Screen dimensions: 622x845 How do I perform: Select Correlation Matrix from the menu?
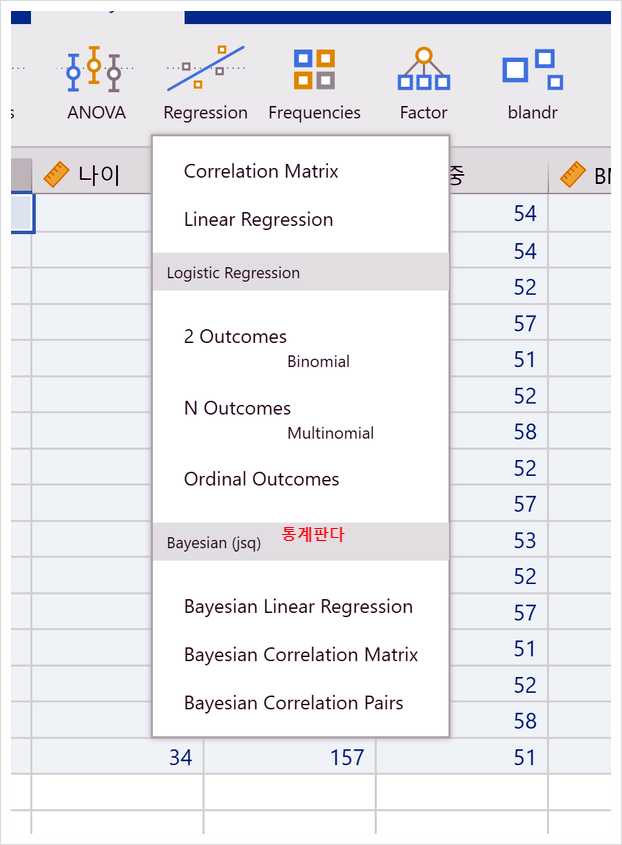coord(260,171)
